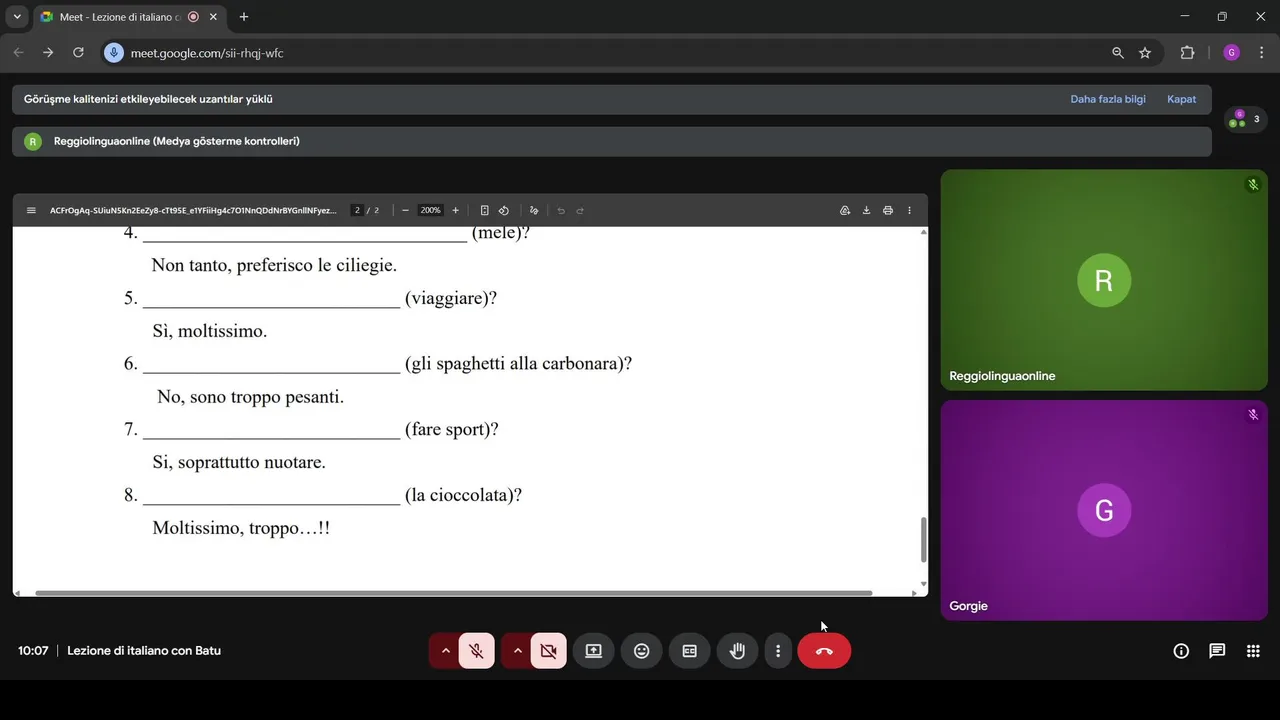The height and width of the screenshot is (720, 1280).
Task: Expand video settings arrow
Action: point(517,651)
